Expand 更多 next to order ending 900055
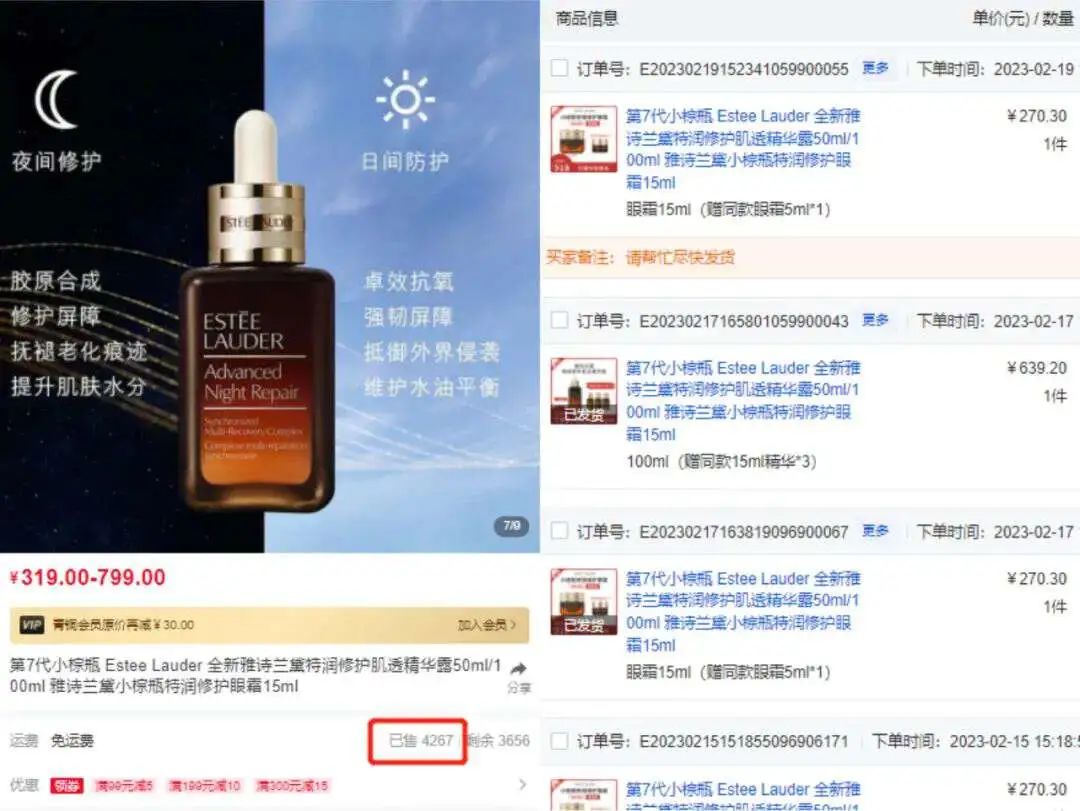Viewport: 1080px width, 811px height. coord(875,68)
